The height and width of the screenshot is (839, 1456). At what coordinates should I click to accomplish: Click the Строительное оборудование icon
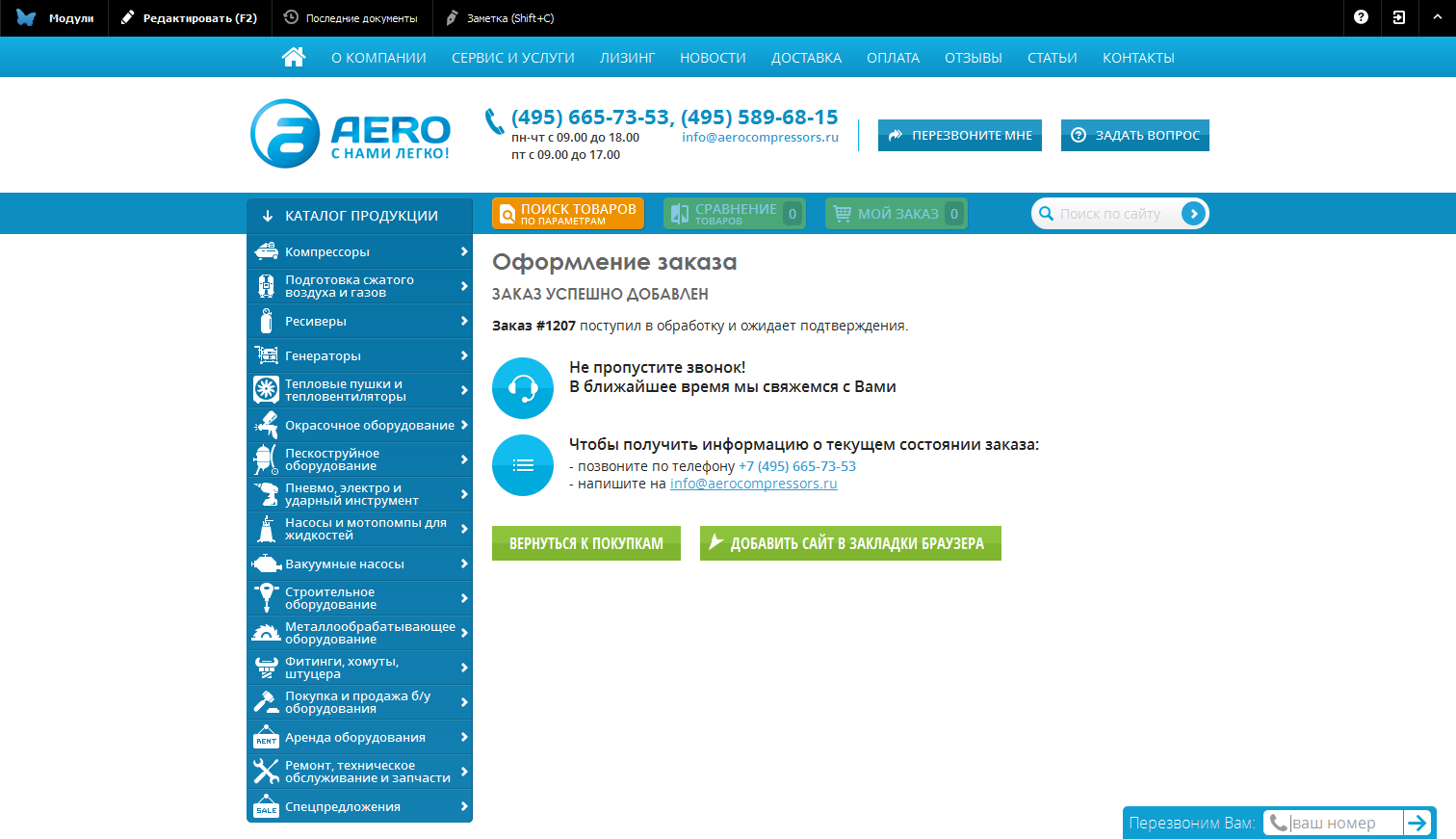tap(266, 598)
